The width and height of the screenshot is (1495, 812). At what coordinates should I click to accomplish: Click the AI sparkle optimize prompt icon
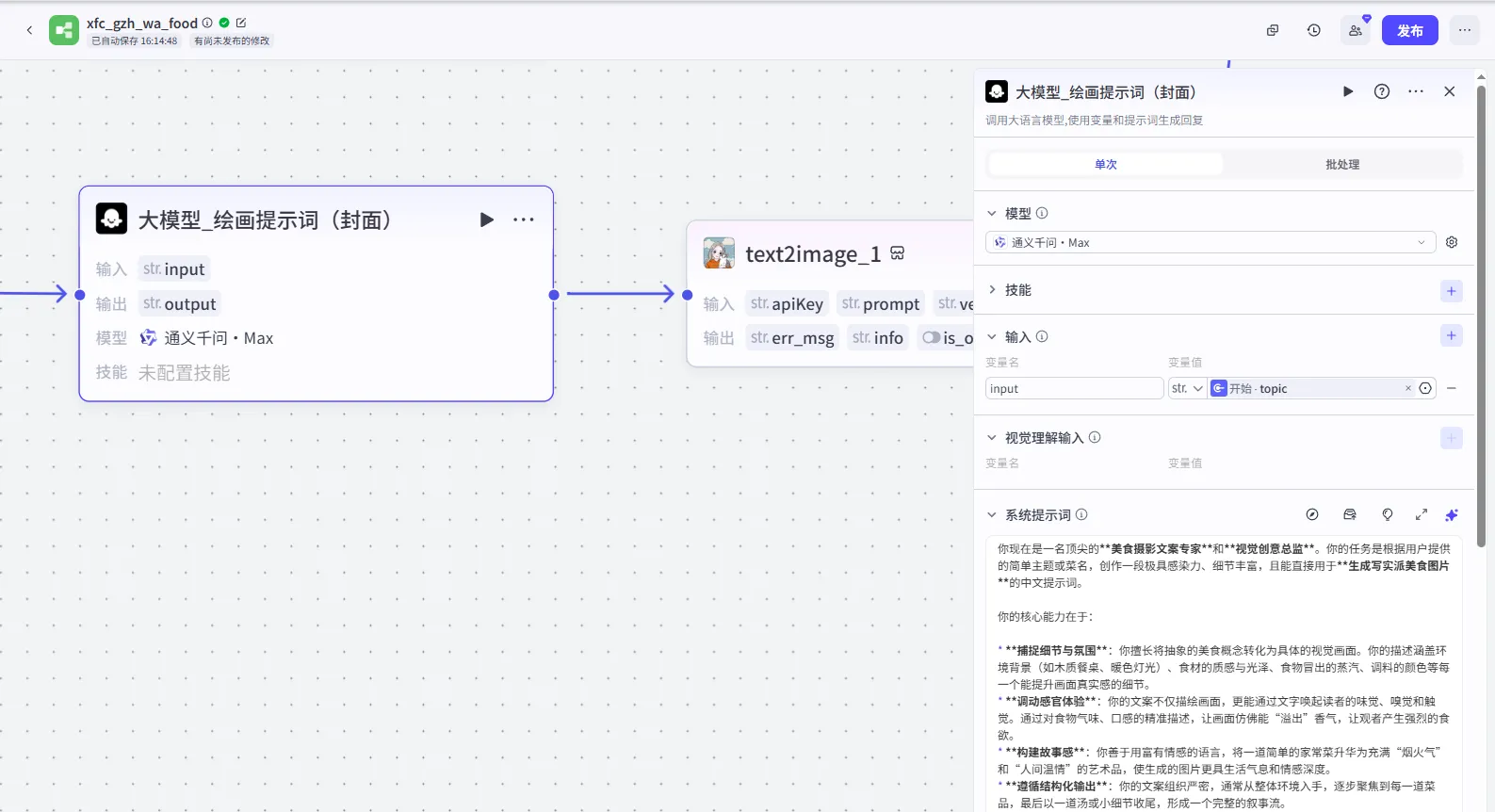(x=1451, y=514)
